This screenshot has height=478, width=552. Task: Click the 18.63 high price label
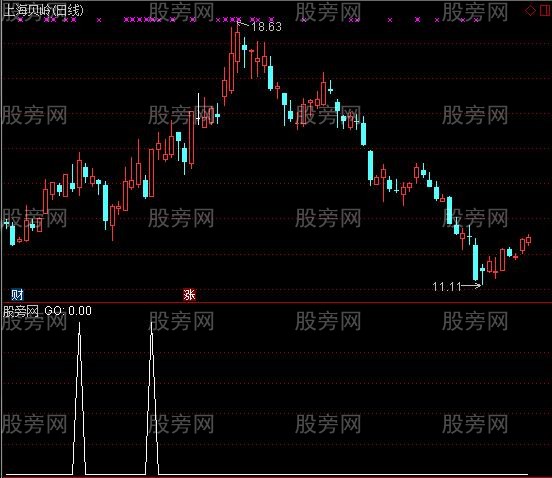pyautogui.click(x=266, y=27)
